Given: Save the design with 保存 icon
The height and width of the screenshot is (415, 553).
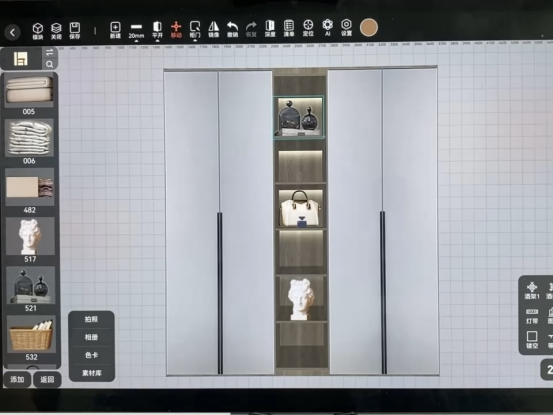Looking at the screenshot, I should [x=75, y=31].
